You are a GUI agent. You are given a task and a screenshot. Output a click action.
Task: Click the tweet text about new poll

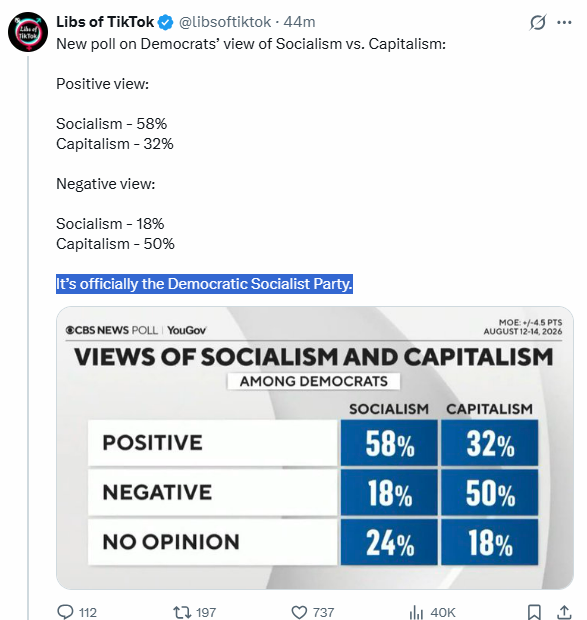pyautogui.click(x=251, y=44)
